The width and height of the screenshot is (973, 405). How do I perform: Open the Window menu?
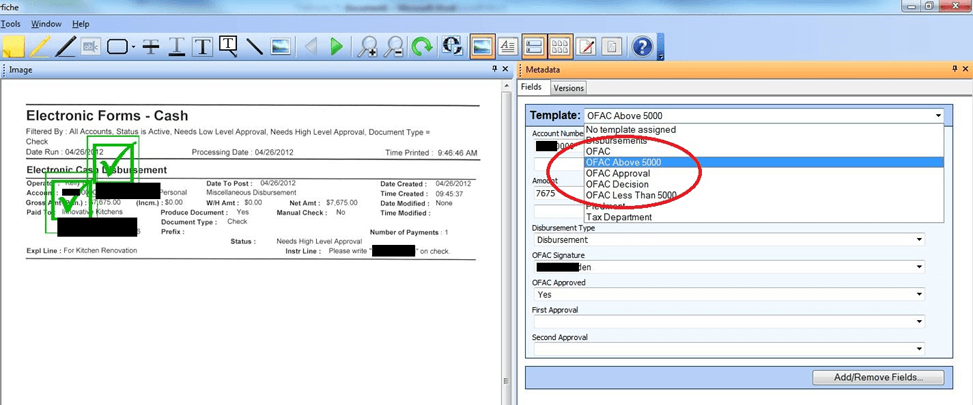tap(47, 24)
